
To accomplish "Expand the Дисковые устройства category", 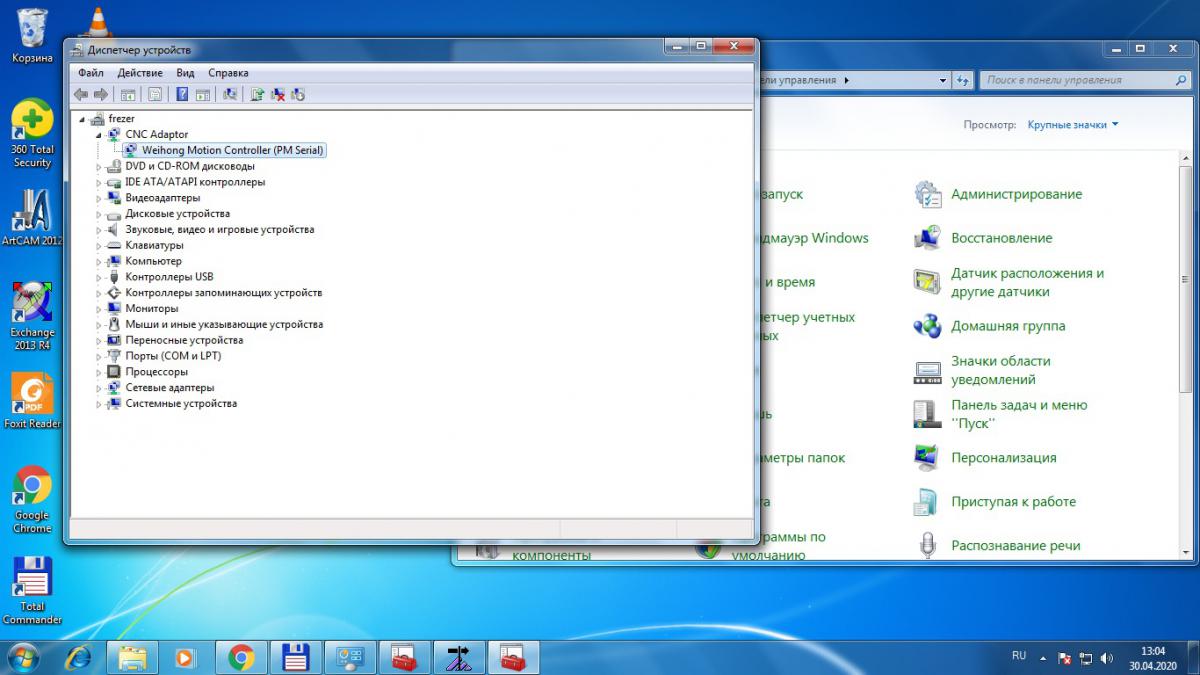I will point(99,214).
